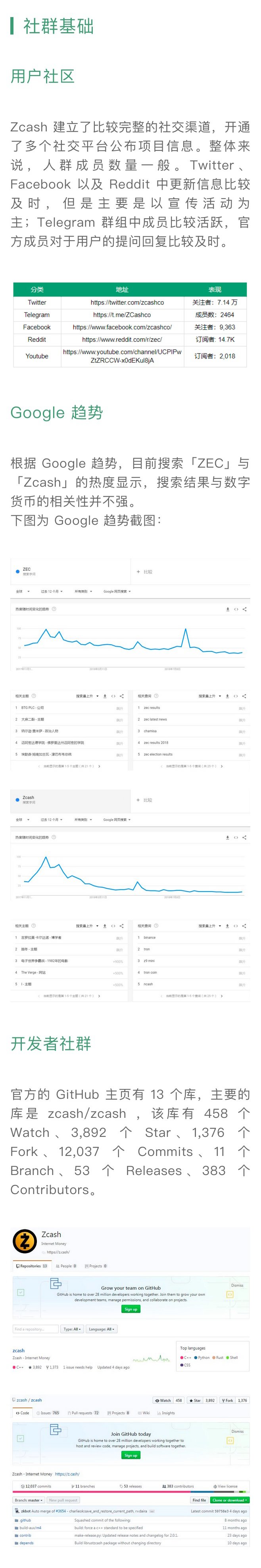Open the Wiki tab
This screenshot has width=261, height=1568.
(x=144, y=1413)
